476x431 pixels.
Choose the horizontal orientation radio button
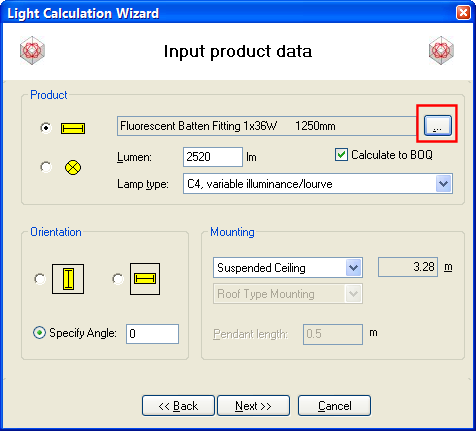click(118, 279)
